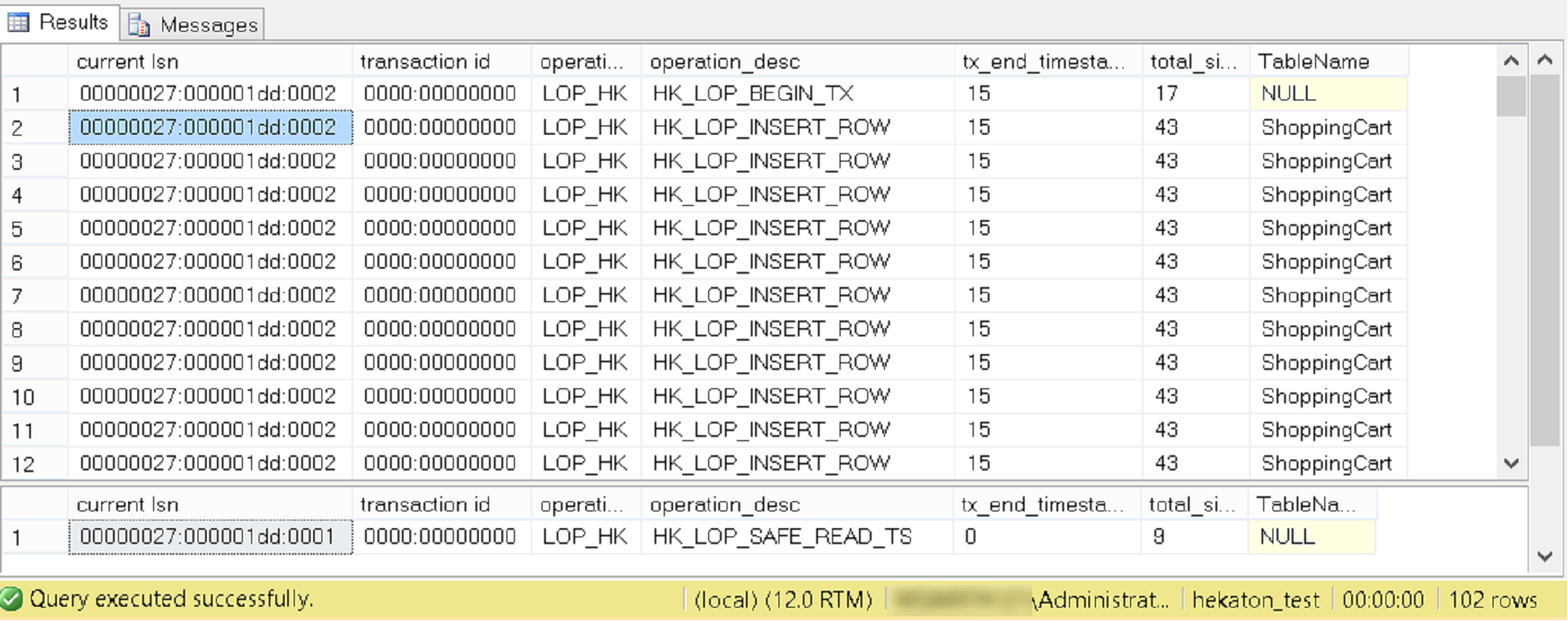
Task: Click 'Query executed successfully.' status text
Action: tap(172, 599)
